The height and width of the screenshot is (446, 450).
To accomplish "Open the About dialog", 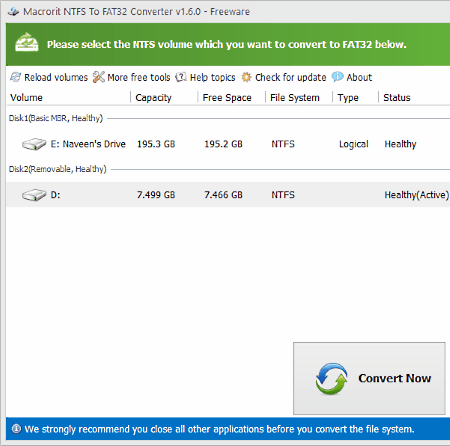I will pos(359,77).
